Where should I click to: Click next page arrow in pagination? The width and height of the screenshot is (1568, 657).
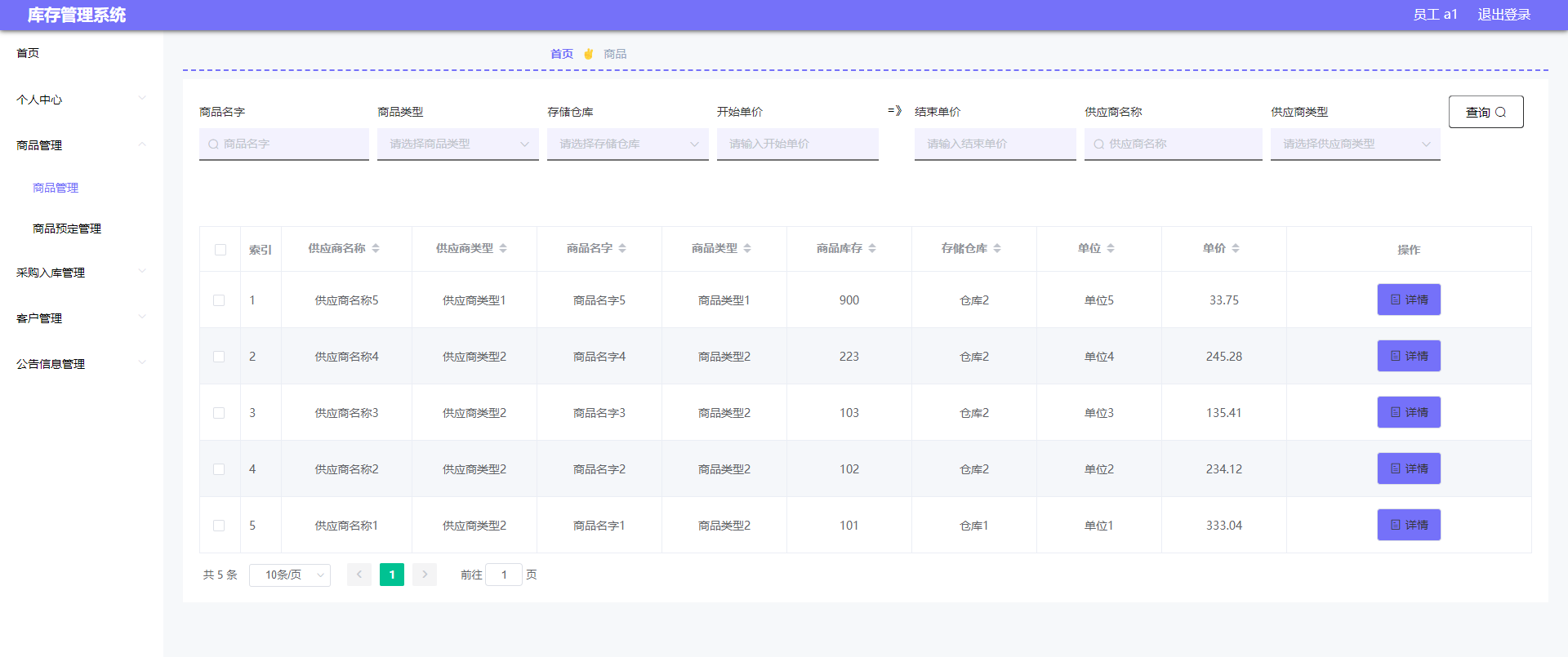tap(425, 575)
